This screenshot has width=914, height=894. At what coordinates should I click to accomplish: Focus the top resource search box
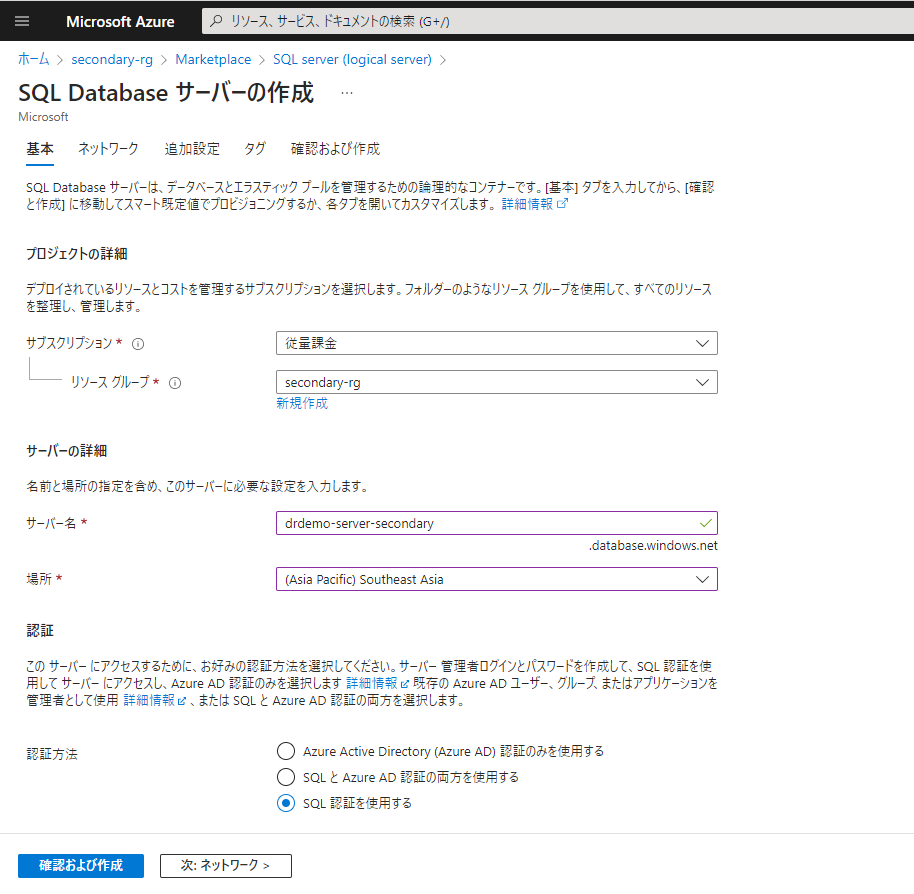(557, 21)
